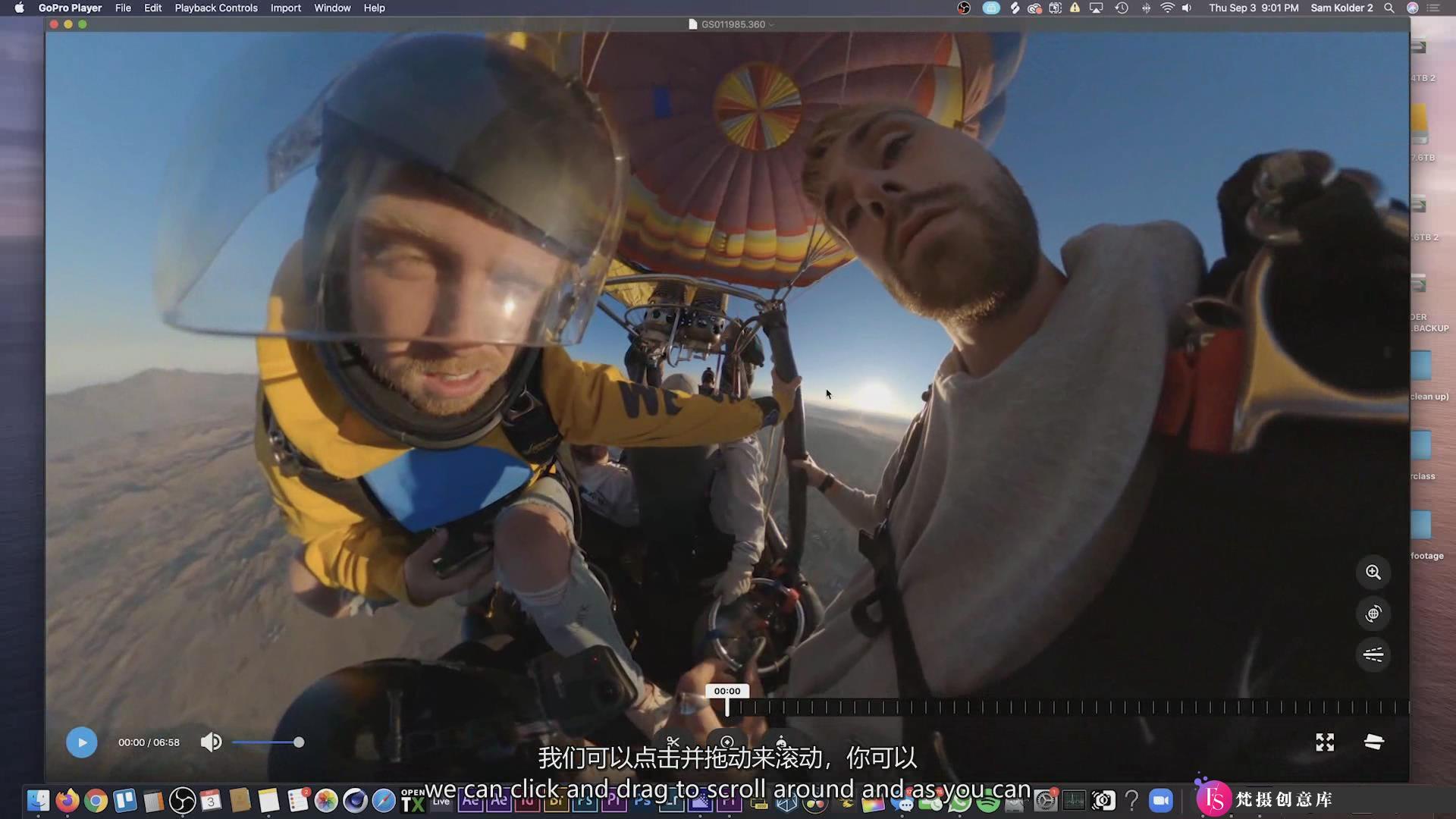Click the fullscreen toggle icon
Screen dimensions: 1456x819
(x=1324, y=742)
